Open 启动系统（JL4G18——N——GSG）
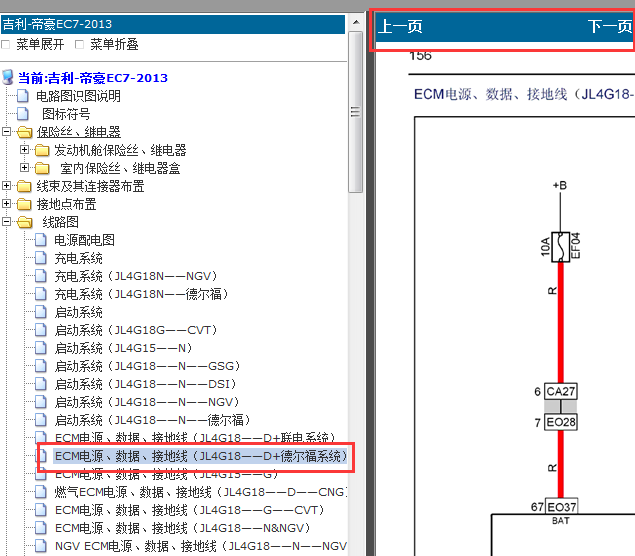This screenshot has width=635, height=556. 147,366
